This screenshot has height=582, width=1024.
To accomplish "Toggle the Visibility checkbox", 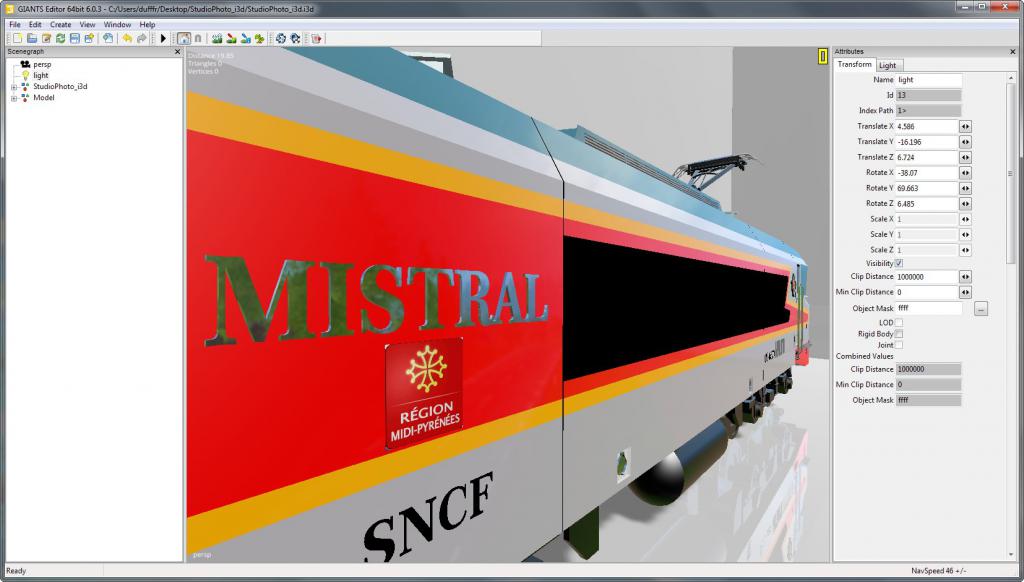I will point(899,263).
